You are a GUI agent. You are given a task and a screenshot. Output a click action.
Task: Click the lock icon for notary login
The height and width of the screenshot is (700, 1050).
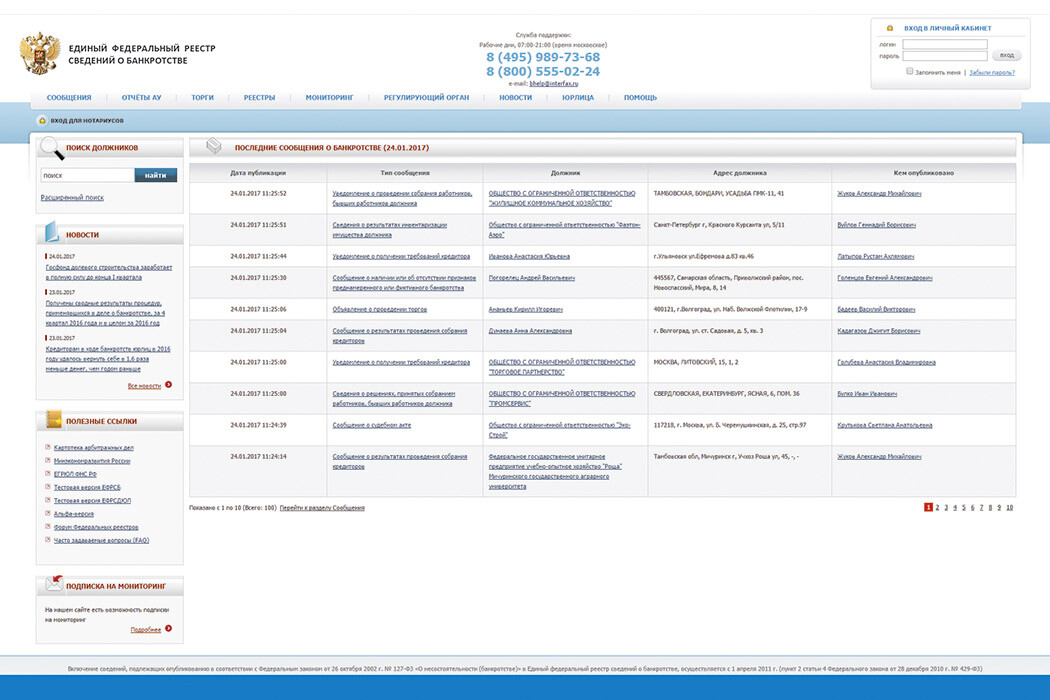[x=42, y=121]
